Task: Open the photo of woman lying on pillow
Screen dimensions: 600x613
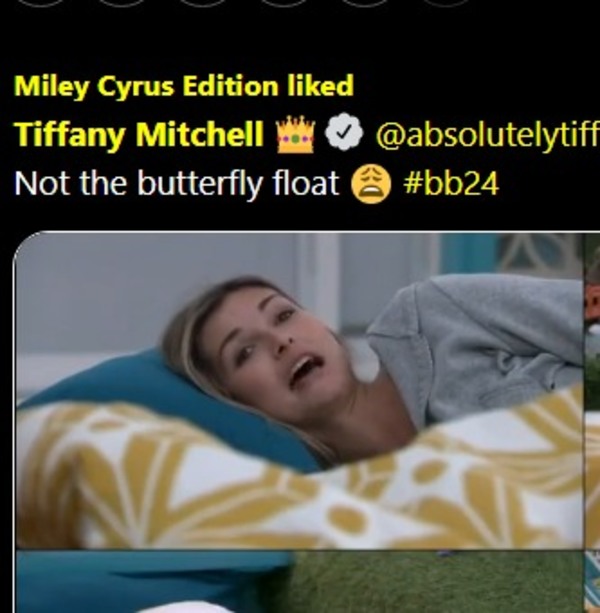Action: point(299,390)
